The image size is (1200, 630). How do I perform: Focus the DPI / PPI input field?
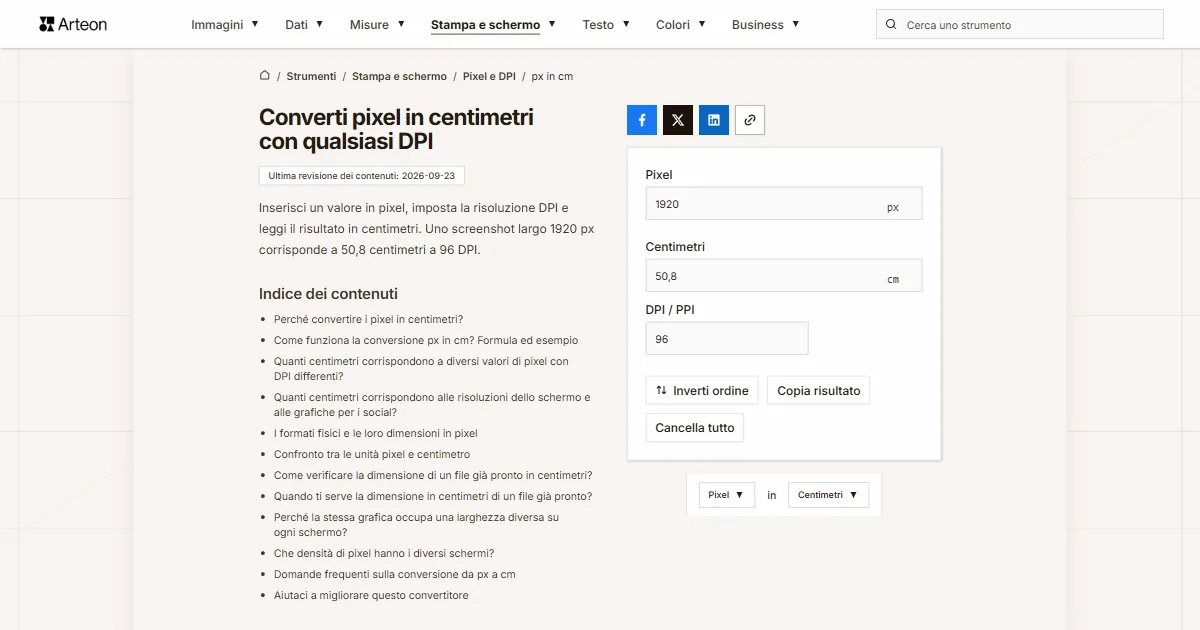click(727, 339)
